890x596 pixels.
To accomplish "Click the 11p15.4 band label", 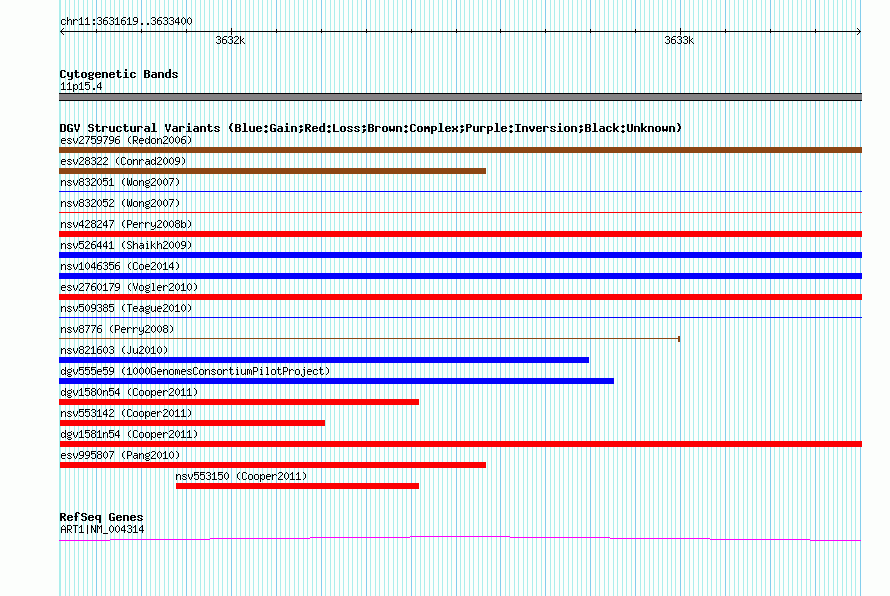I will (x=81, y=87).
